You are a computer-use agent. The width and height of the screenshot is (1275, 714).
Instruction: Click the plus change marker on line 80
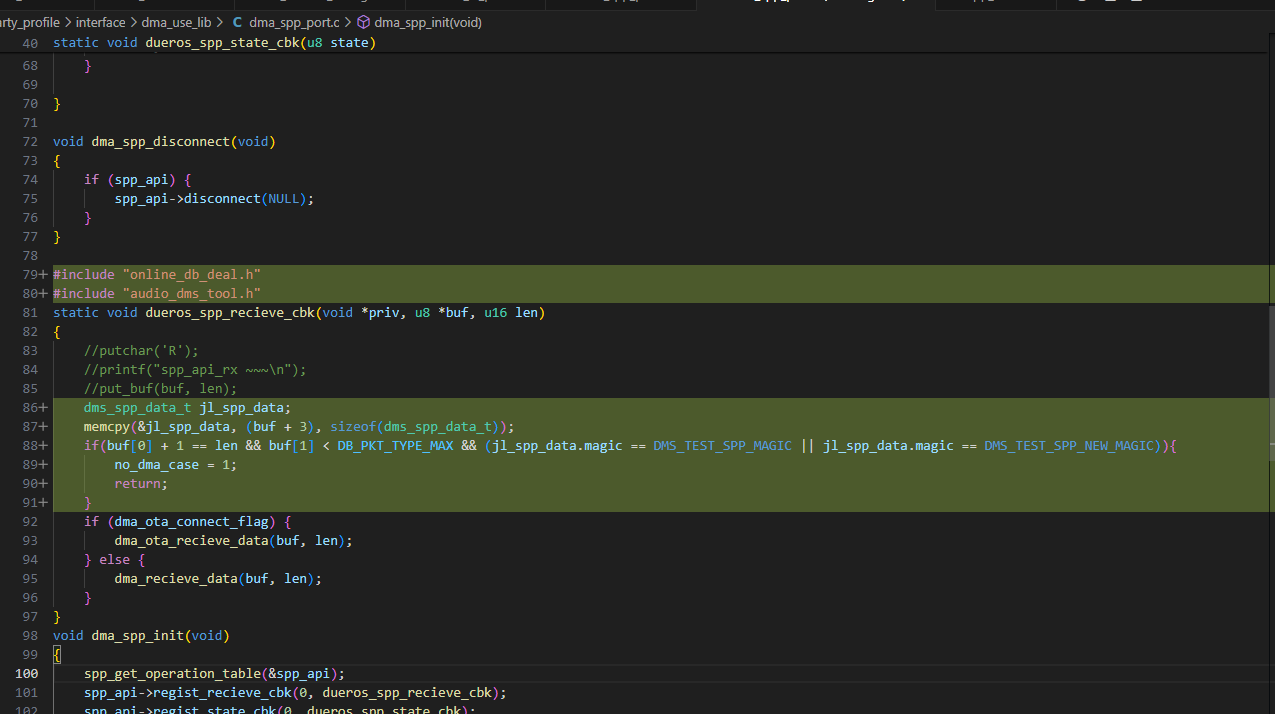(43, 293)
